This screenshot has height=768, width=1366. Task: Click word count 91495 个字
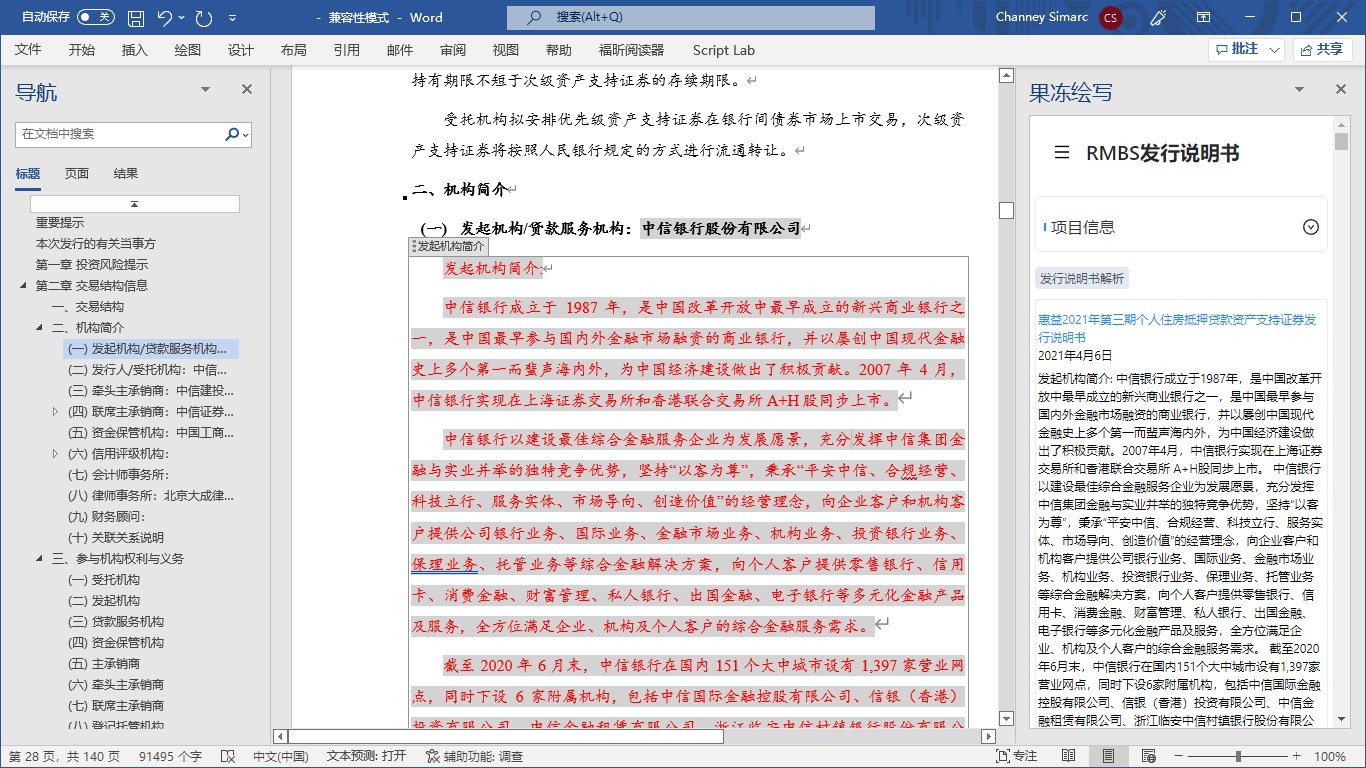(170, 757)
